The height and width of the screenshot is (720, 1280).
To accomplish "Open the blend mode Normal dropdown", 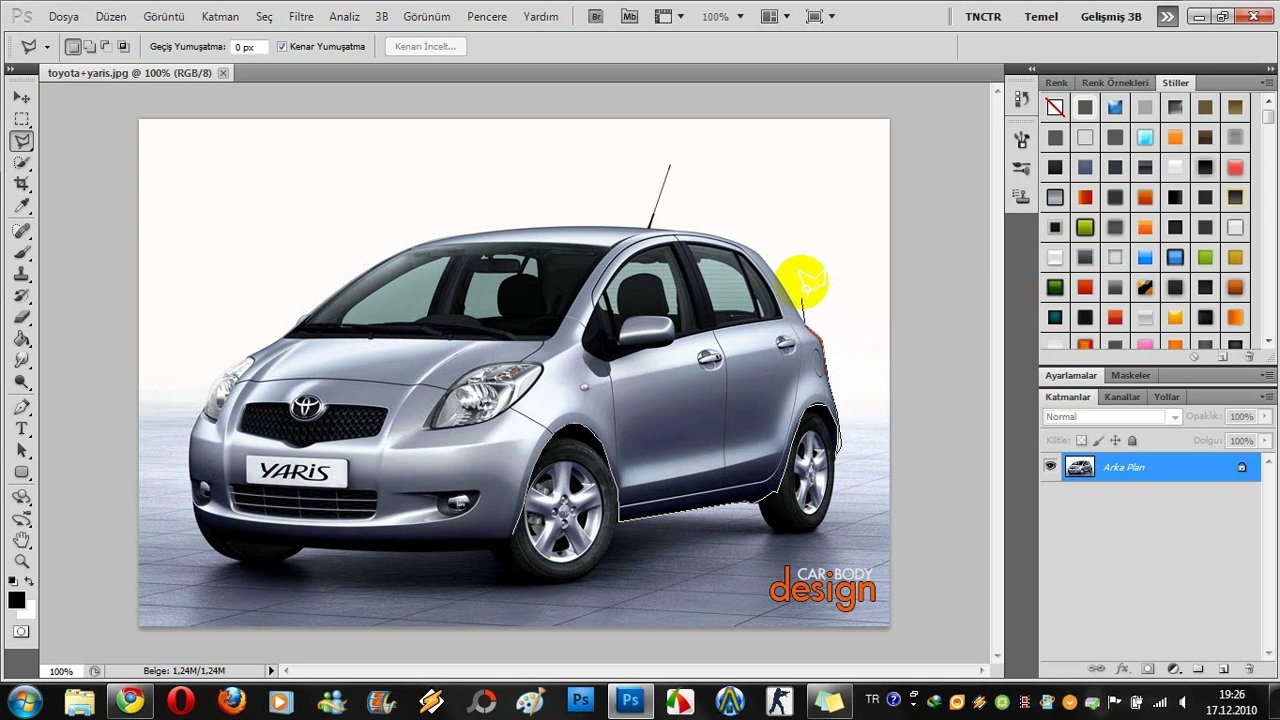I will pos(1112,417).
